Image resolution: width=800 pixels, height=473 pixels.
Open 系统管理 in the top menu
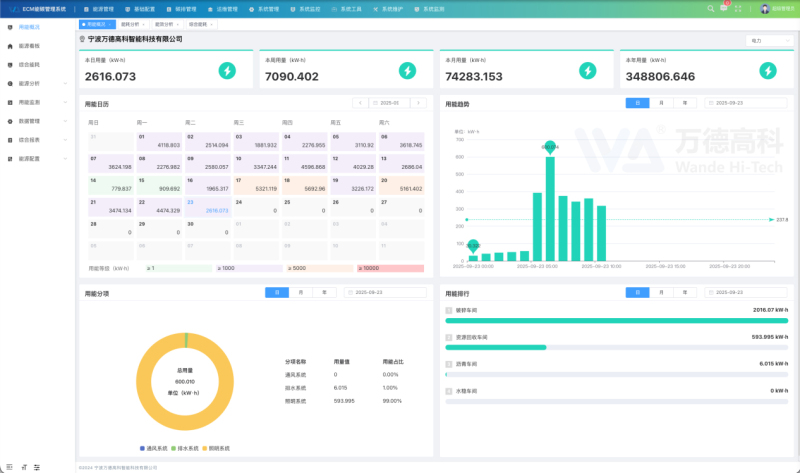click(264, 9)
